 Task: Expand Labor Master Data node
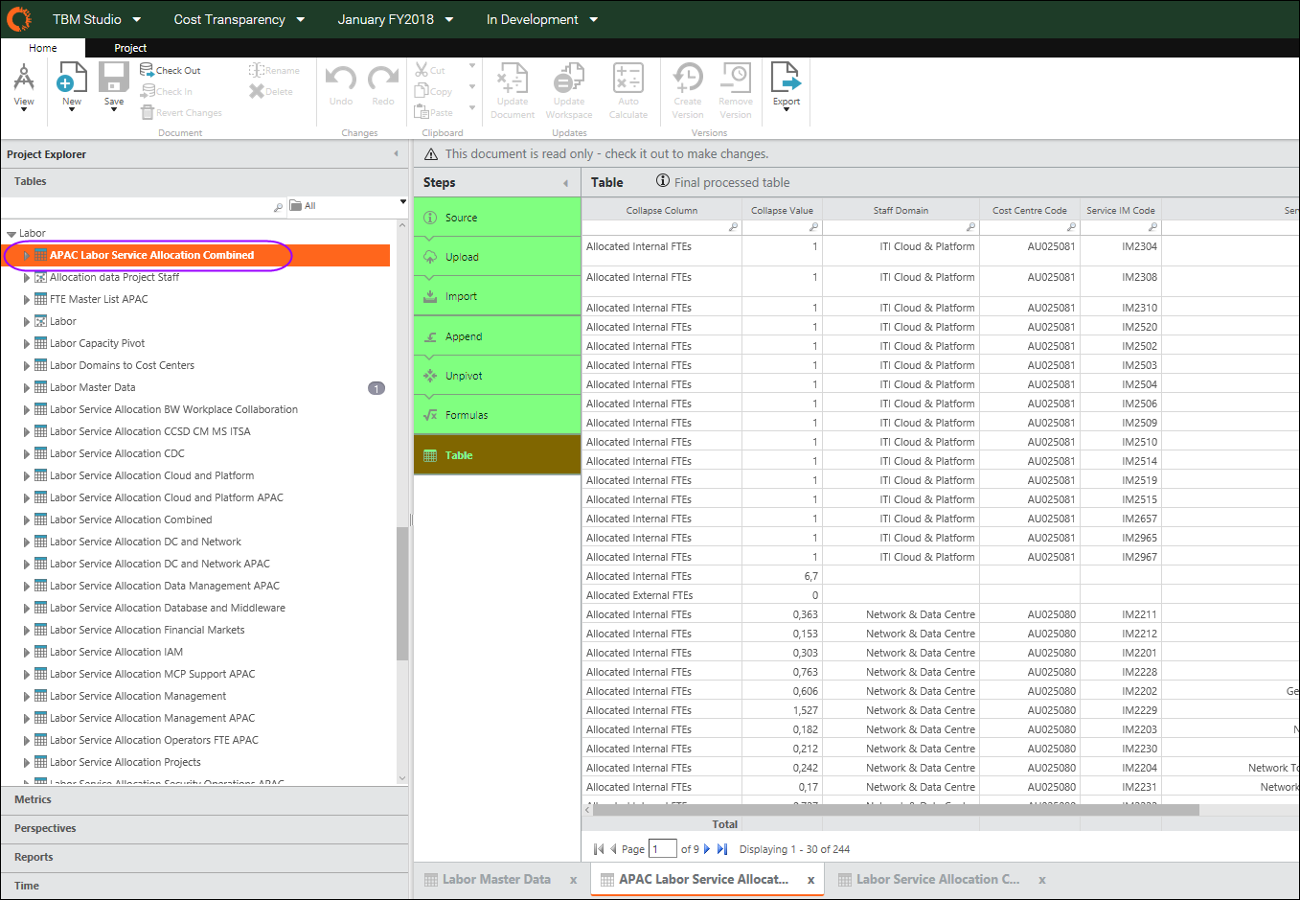click(27, 387)
